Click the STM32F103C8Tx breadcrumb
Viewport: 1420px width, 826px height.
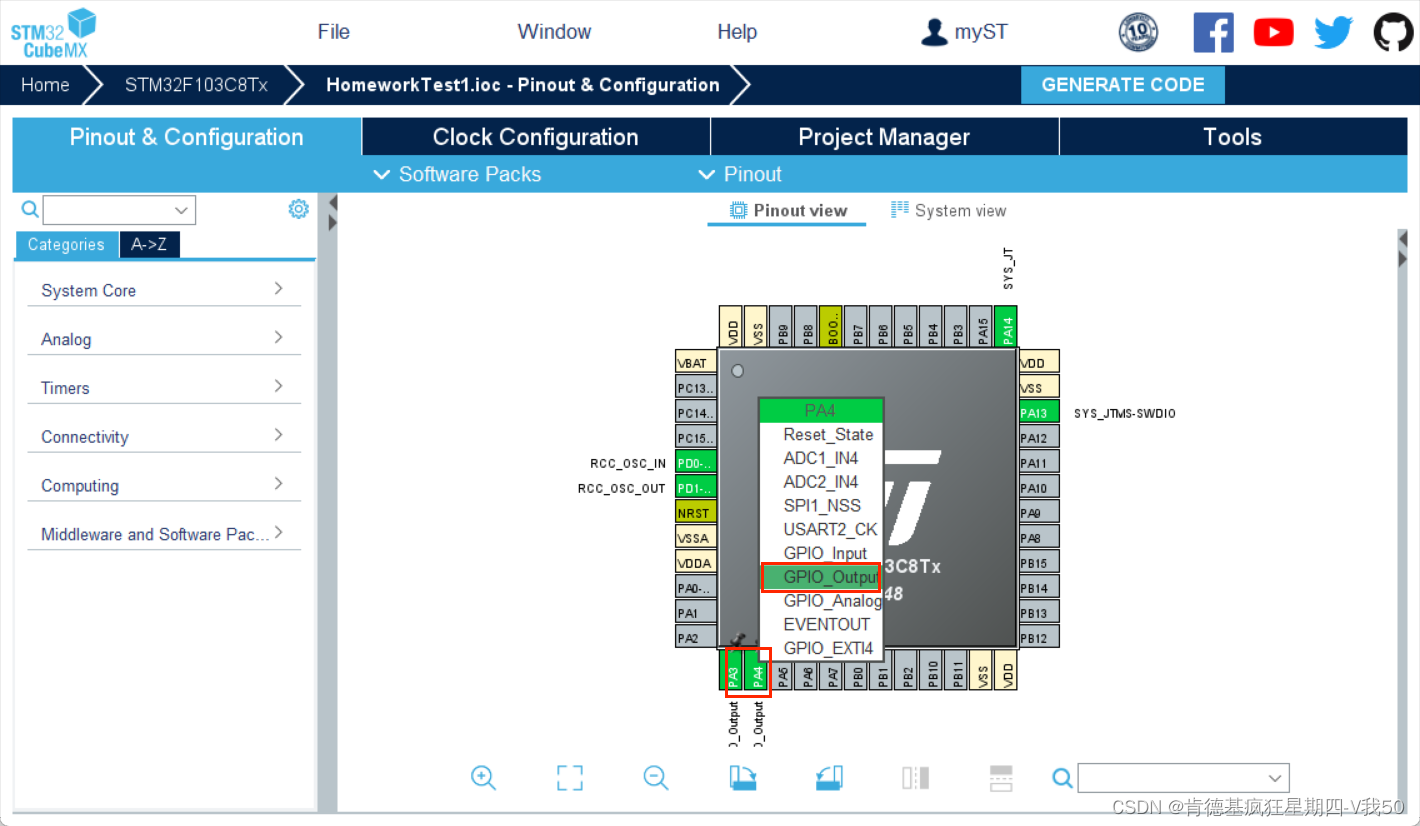coord(196,85)
